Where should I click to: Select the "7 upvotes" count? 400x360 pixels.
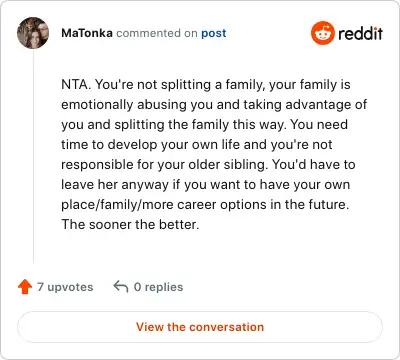65,287
